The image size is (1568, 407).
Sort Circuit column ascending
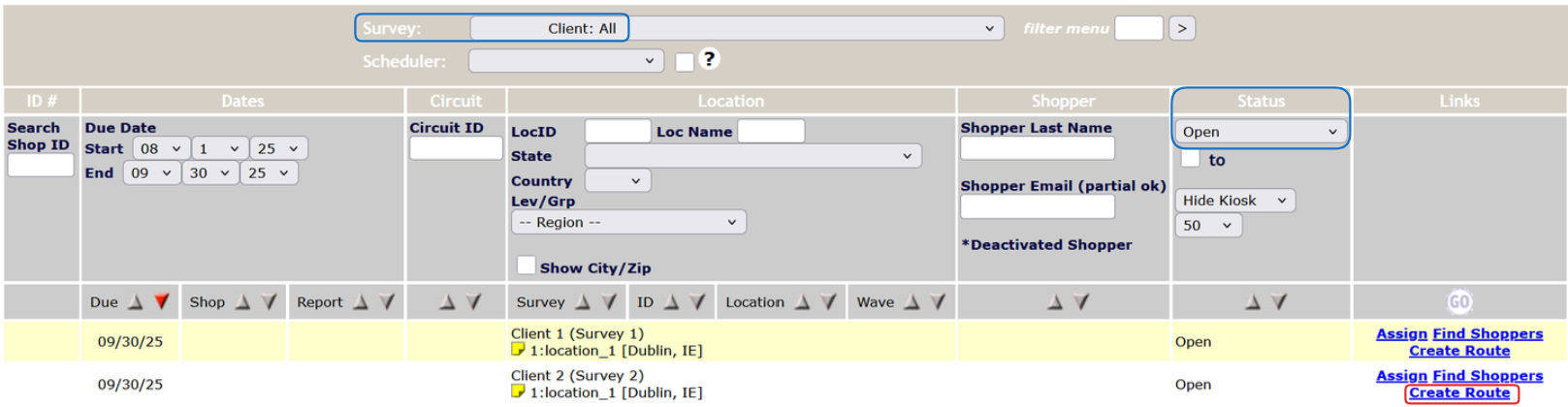(x=447, y=302)
